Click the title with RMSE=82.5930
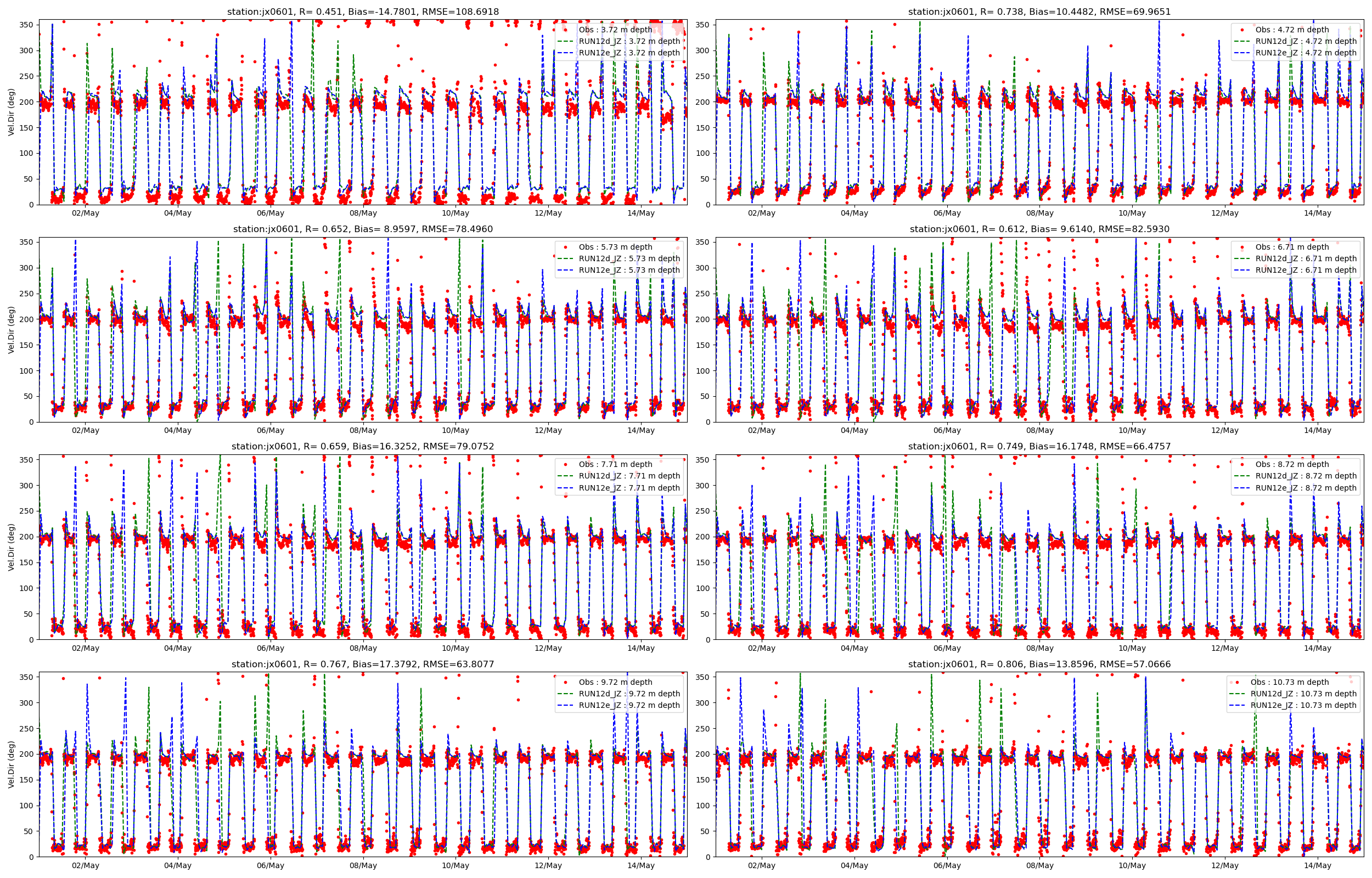The image size is (1372, 878). coord(1039,229)
